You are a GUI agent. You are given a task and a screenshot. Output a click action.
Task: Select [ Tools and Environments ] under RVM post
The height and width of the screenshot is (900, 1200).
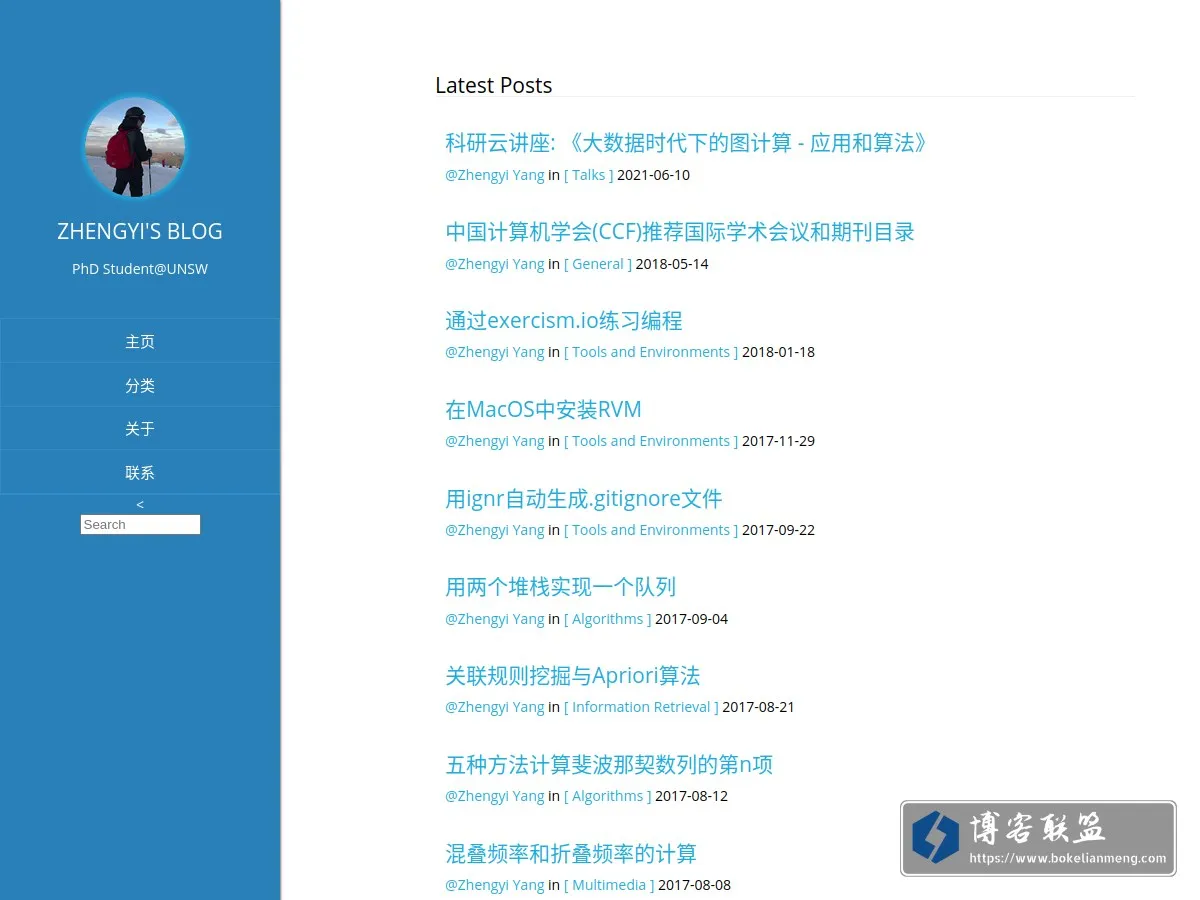(x=651, y=441)
